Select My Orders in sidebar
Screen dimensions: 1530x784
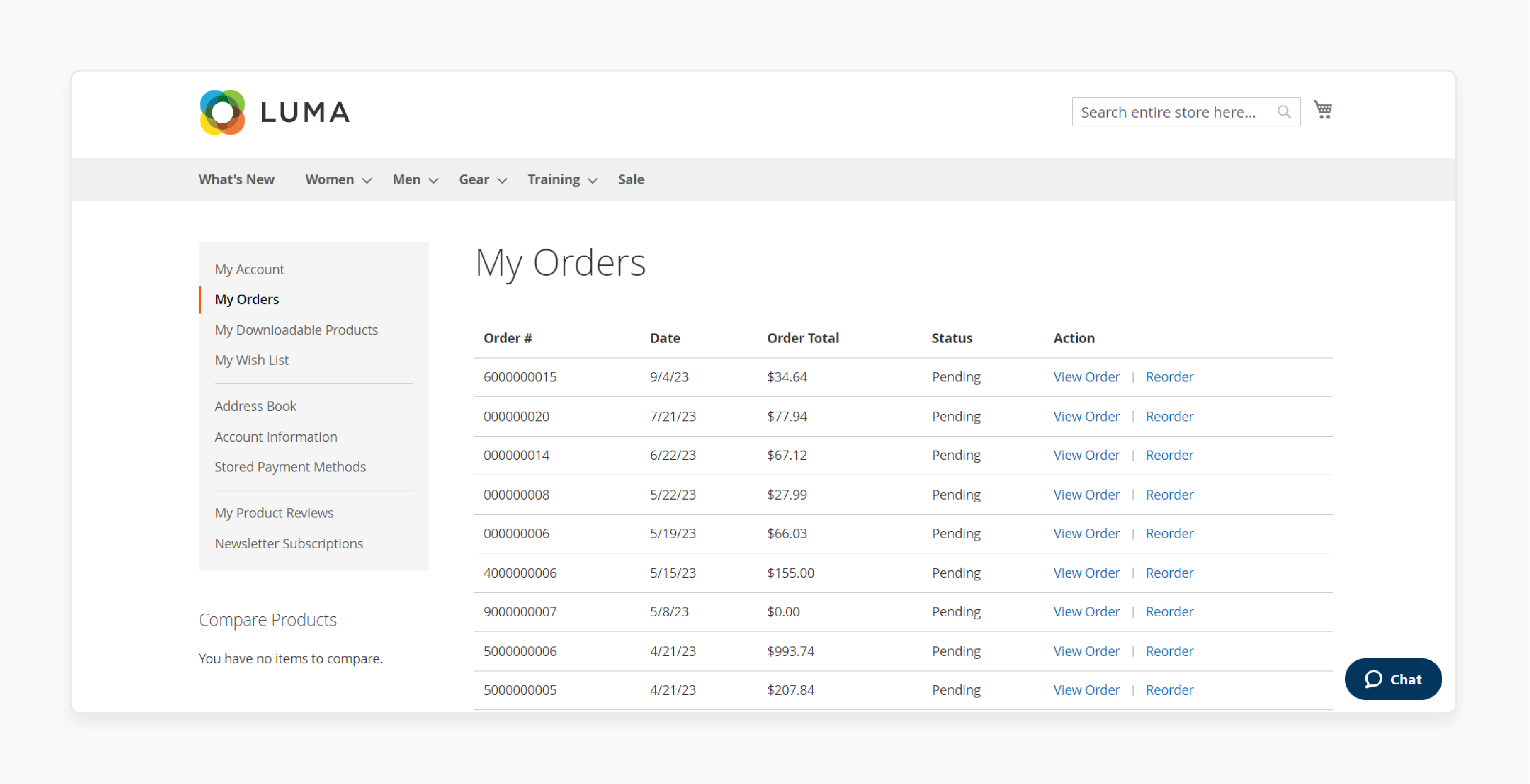247,299
